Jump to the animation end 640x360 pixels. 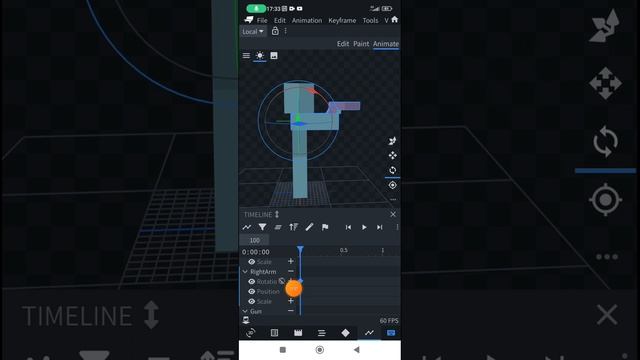coord(380,227)
